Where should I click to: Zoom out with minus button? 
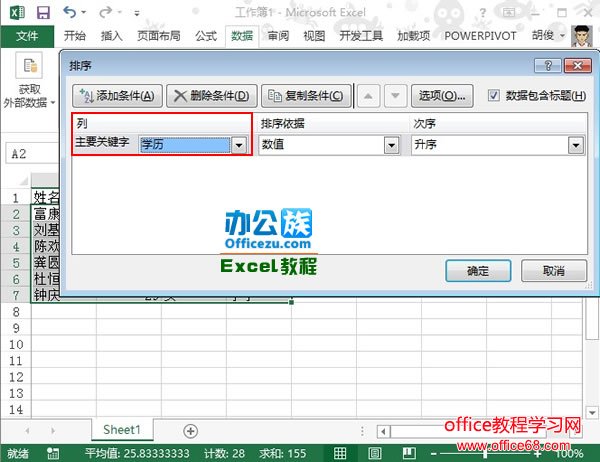(434, 454)
